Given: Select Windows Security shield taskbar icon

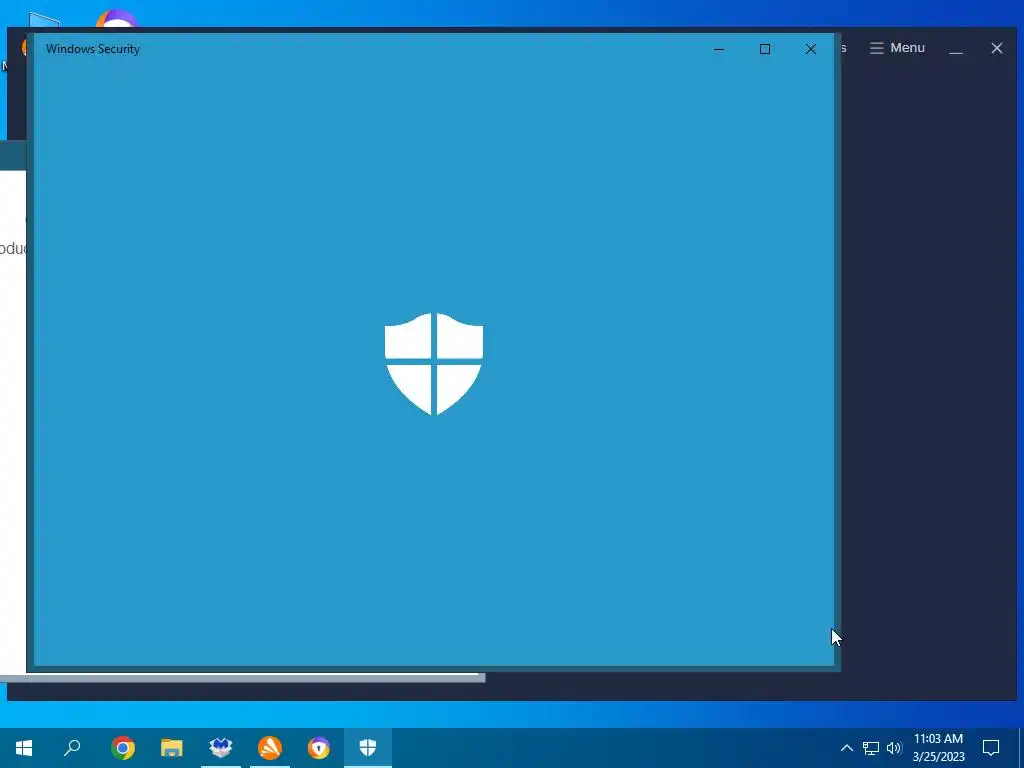Looking at the screenshot, I should coord(368,748).
